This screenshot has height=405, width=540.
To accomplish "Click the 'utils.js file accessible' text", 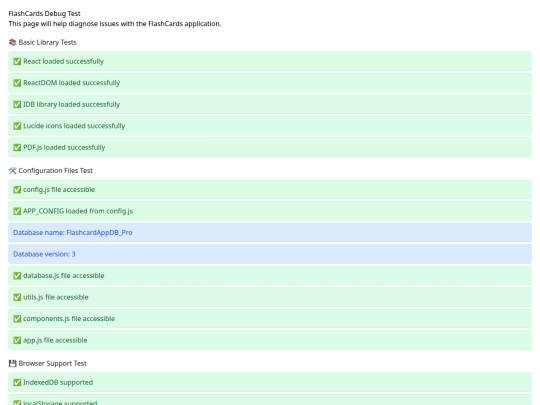I will 56,297.
